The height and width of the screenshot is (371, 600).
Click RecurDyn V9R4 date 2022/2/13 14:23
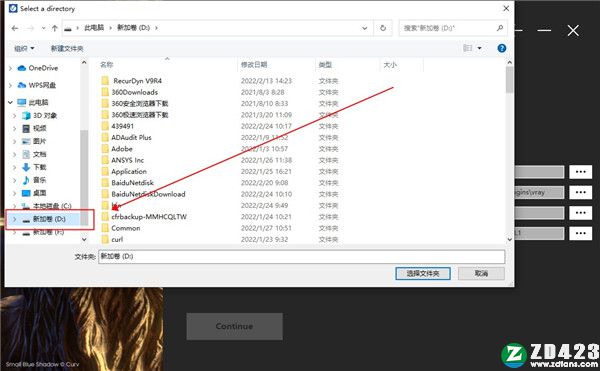pos(266,81)
